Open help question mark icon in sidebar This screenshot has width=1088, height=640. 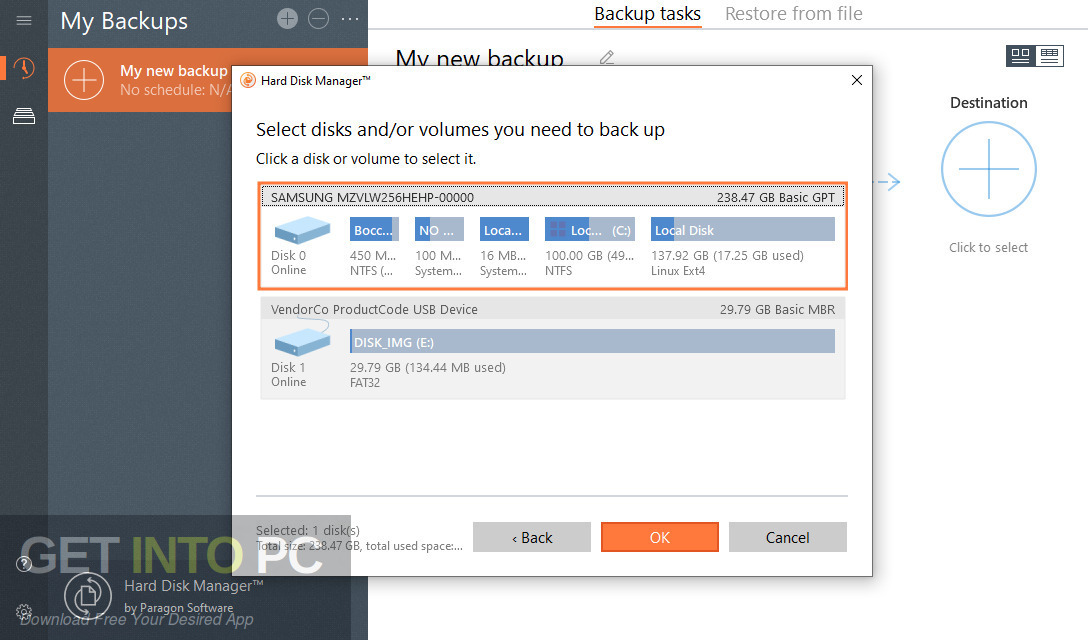(24, 564)
